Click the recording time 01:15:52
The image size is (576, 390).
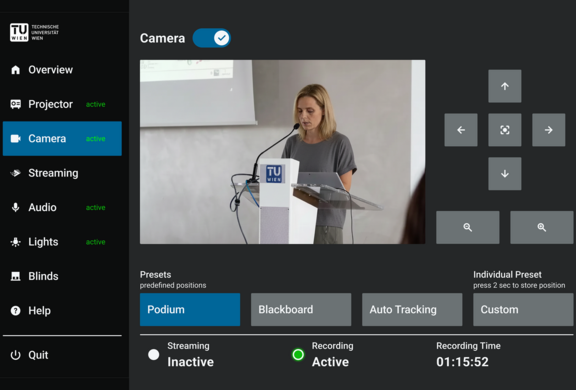point(462,362)
